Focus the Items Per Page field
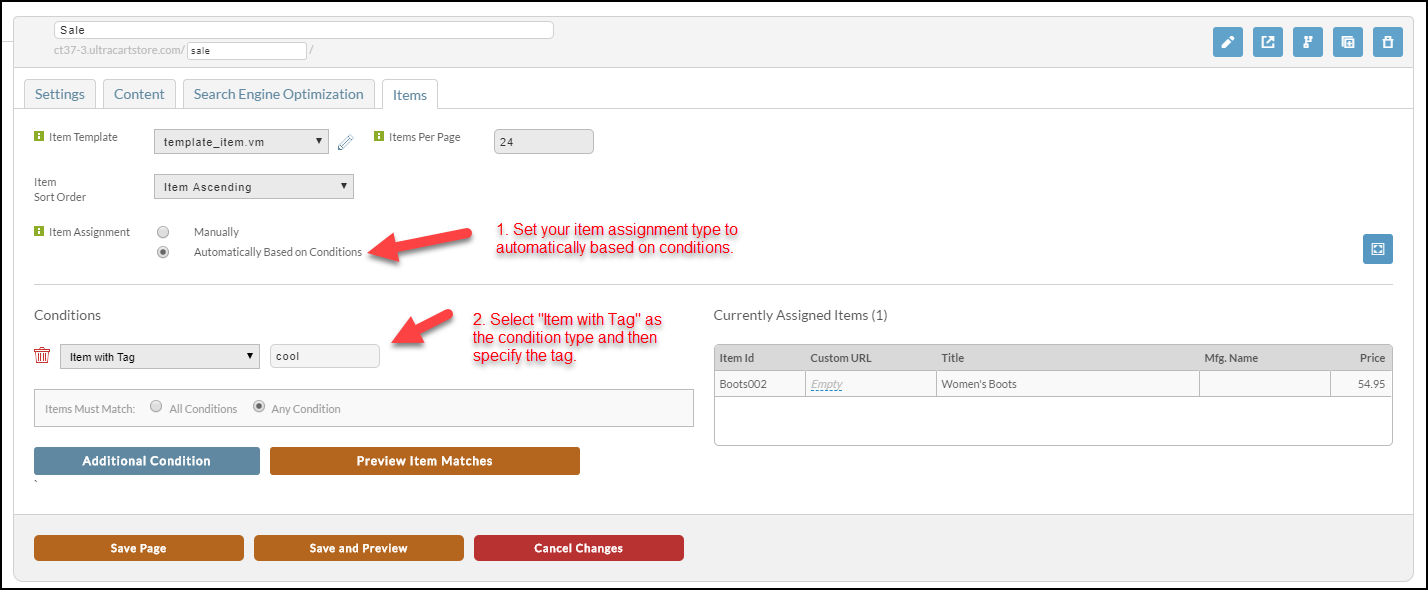The width and height of the screenshot is (1428, 590). point(544,142)
